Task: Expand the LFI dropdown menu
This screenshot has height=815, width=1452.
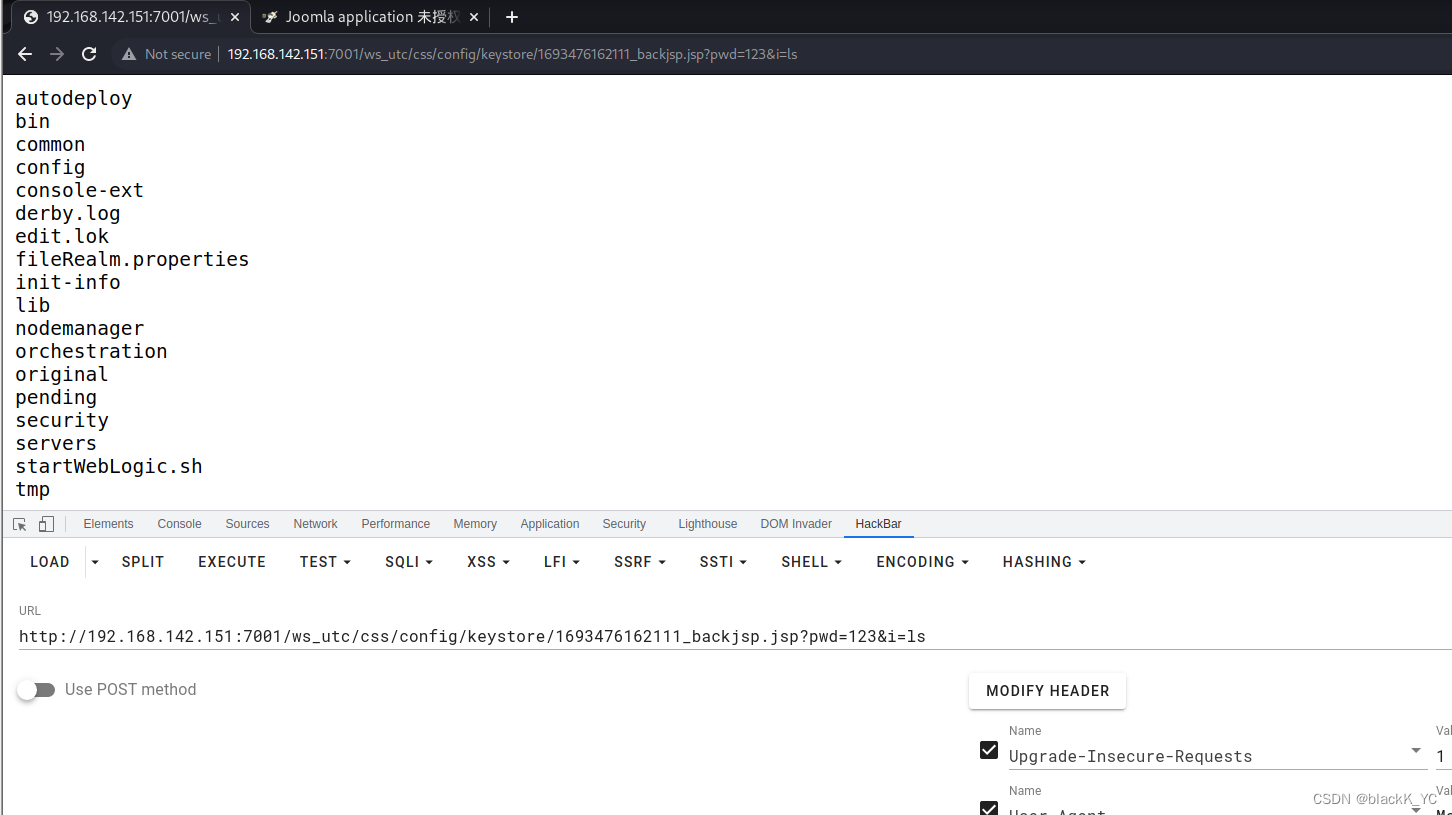Action: (x=562, y=562)
